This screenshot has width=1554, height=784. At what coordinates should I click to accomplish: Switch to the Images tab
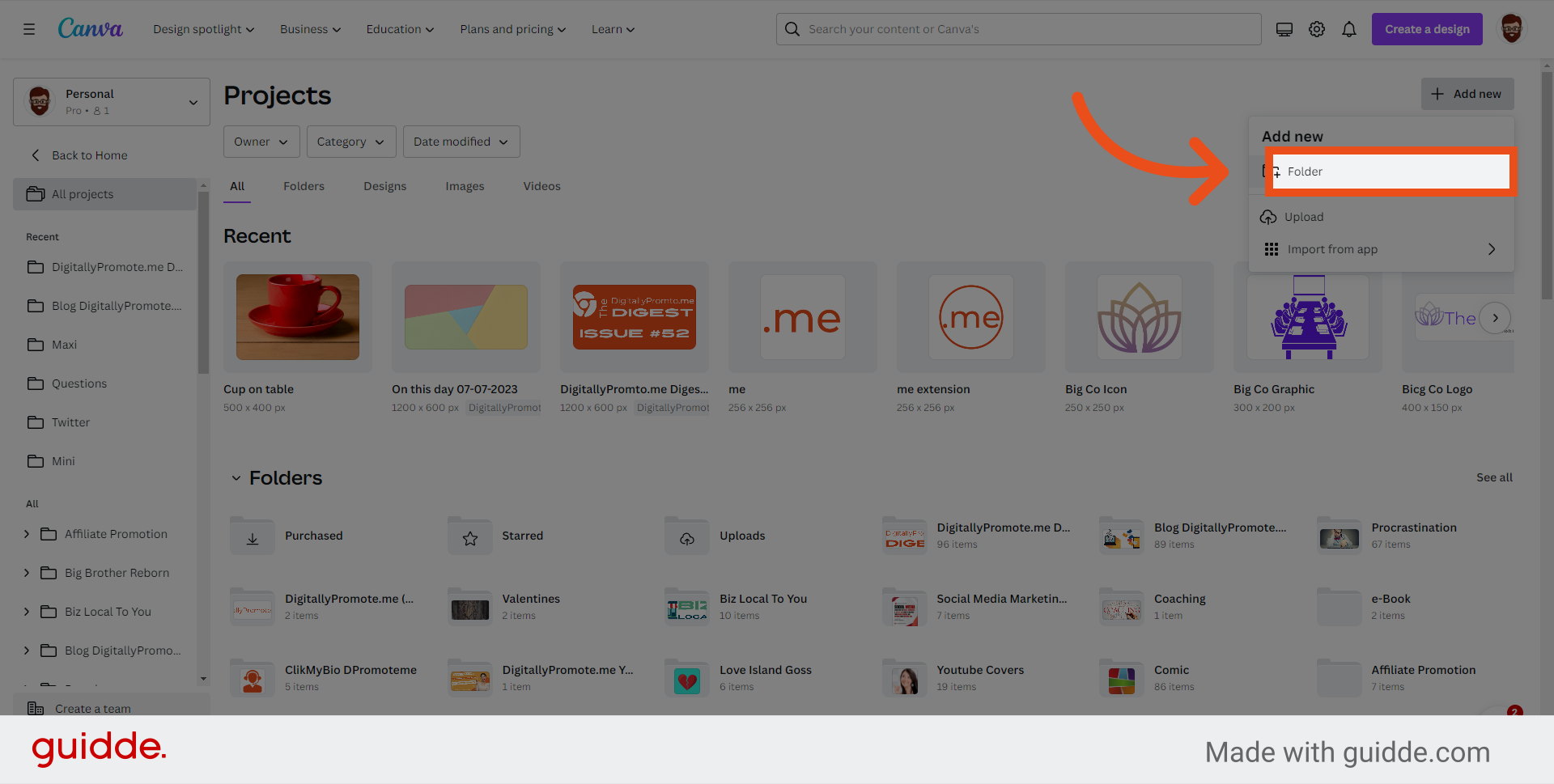[x=465, y=186]
